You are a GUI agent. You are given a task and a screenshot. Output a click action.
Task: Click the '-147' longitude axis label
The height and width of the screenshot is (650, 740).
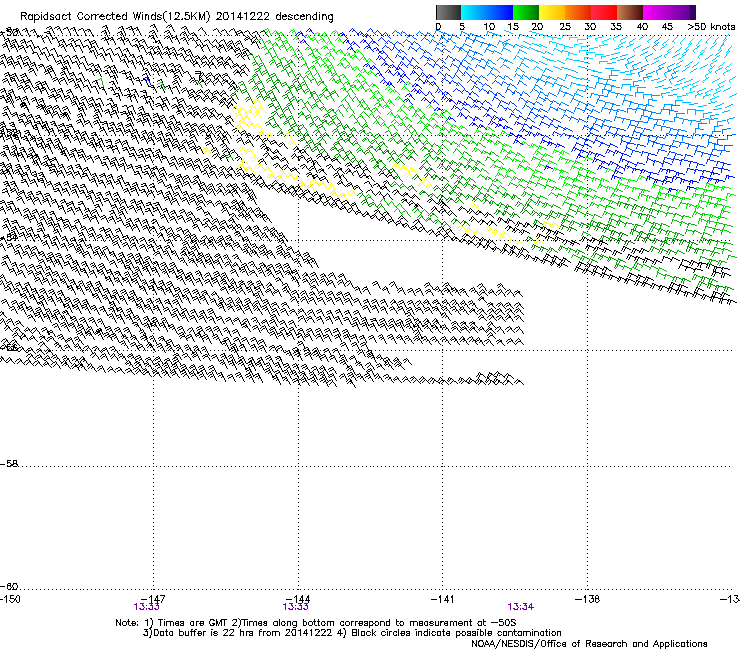click(153, 599)
